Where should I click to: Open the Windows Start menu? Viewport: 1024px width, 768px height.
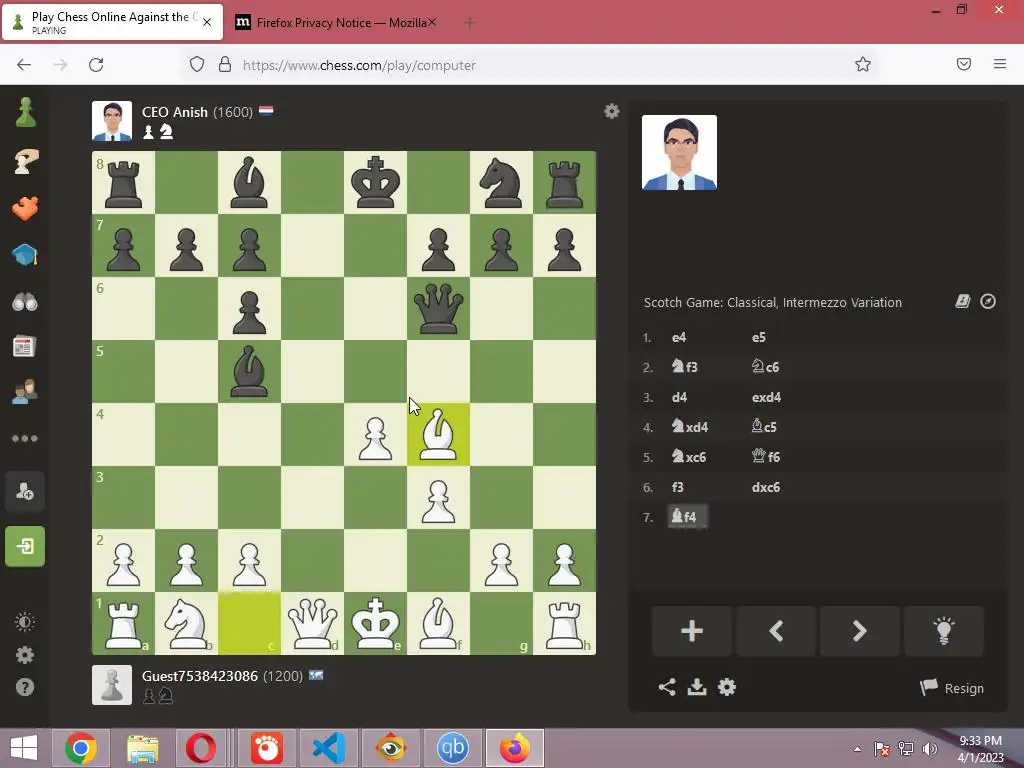coord(24,748)
